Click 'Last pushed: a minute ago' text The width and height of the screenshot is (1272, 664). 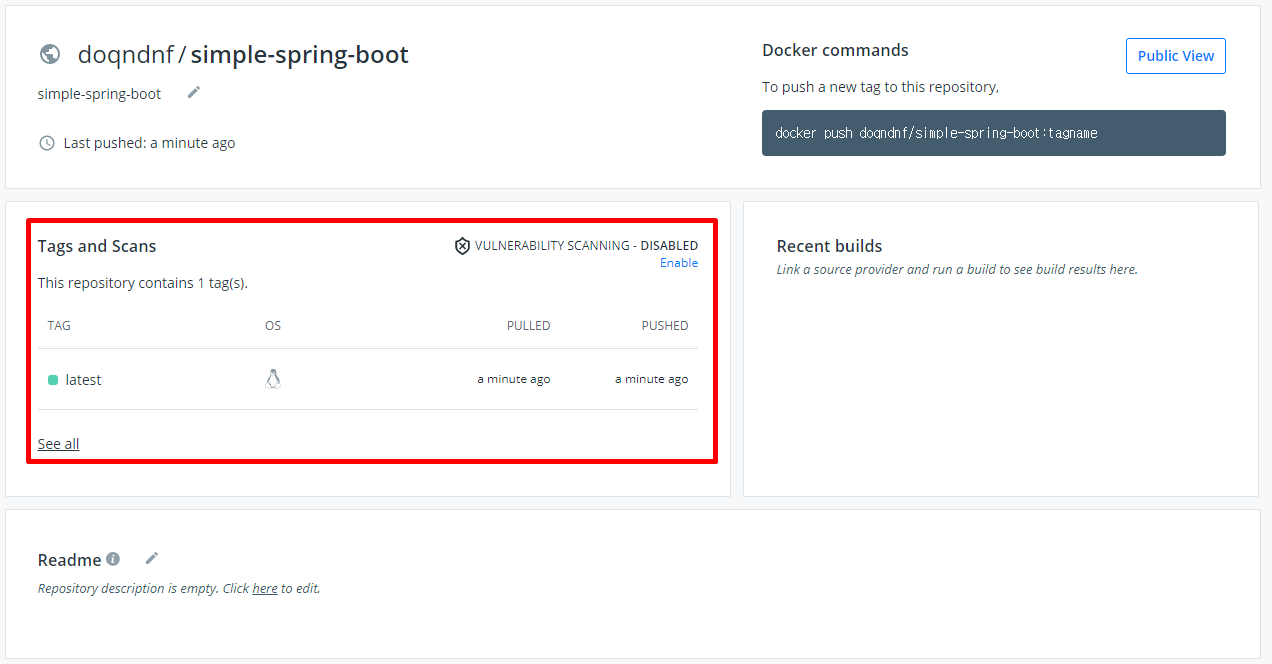[150, 143]
